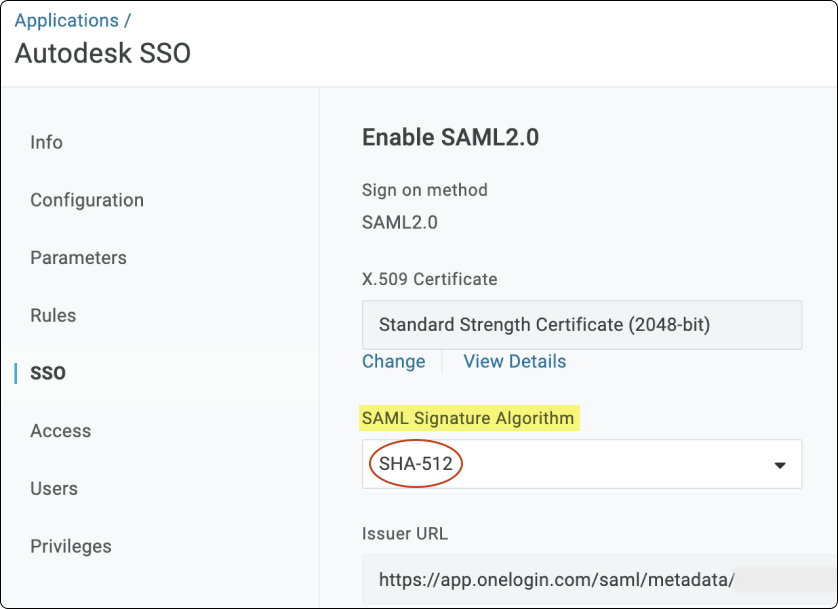
Task: Click the Change link under the certificate
Action: click(x=392, y=361)
